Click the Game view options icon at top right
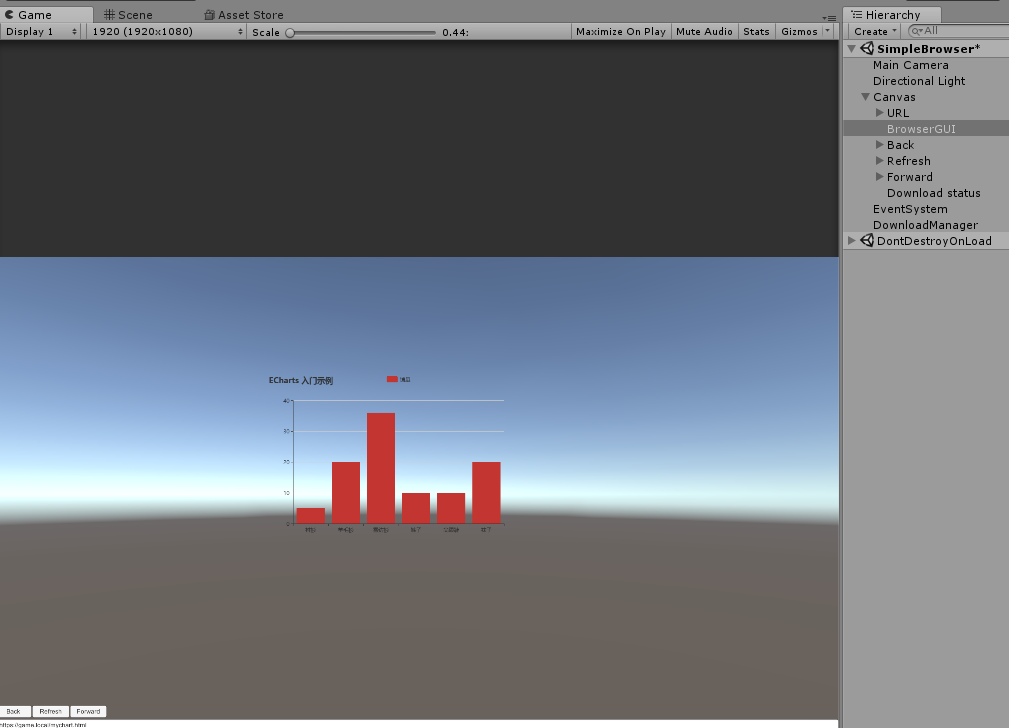The width and height of the screenshot is (1009, 728). click(828, 16)
